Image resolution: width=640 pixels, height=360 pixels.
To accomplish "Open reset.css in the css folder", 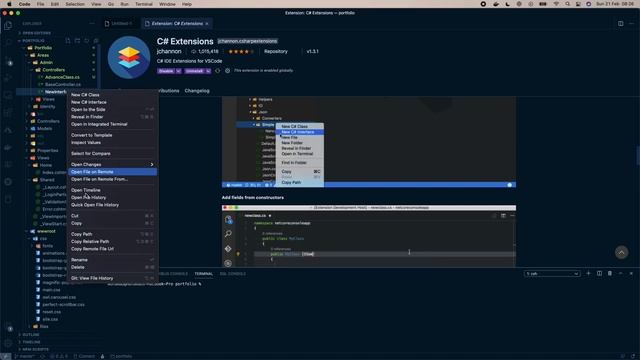I will tap(51, 312).
